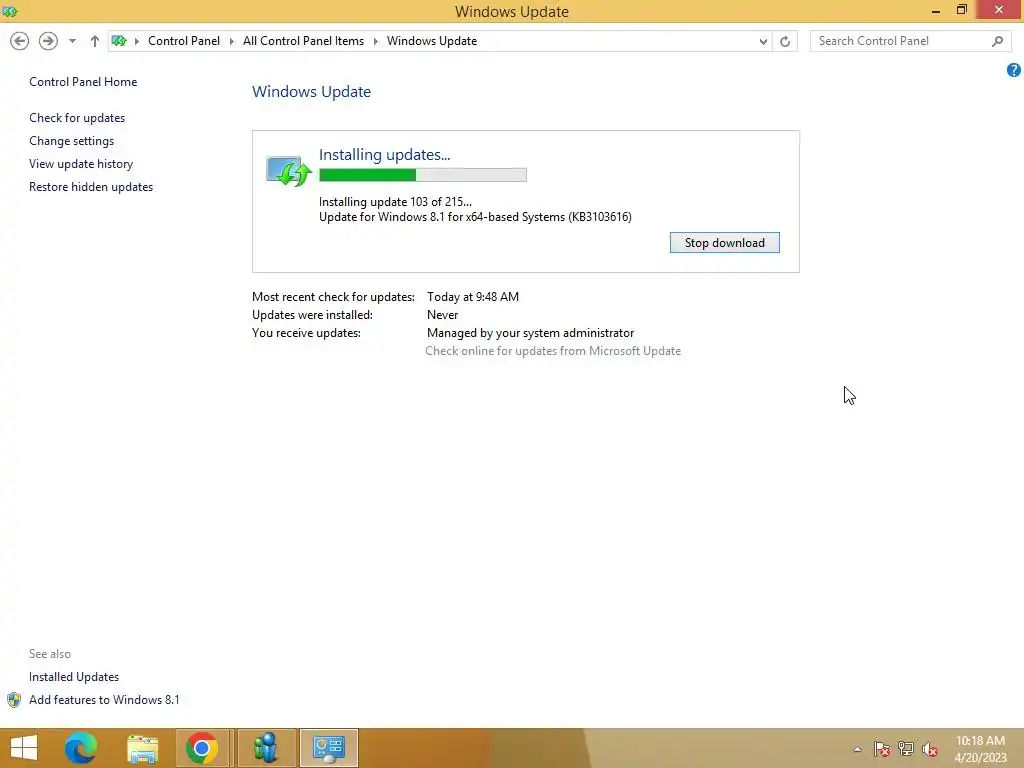Select Windows Update breadcrumb segment
Screen dimensions: 1024x768
432,40
